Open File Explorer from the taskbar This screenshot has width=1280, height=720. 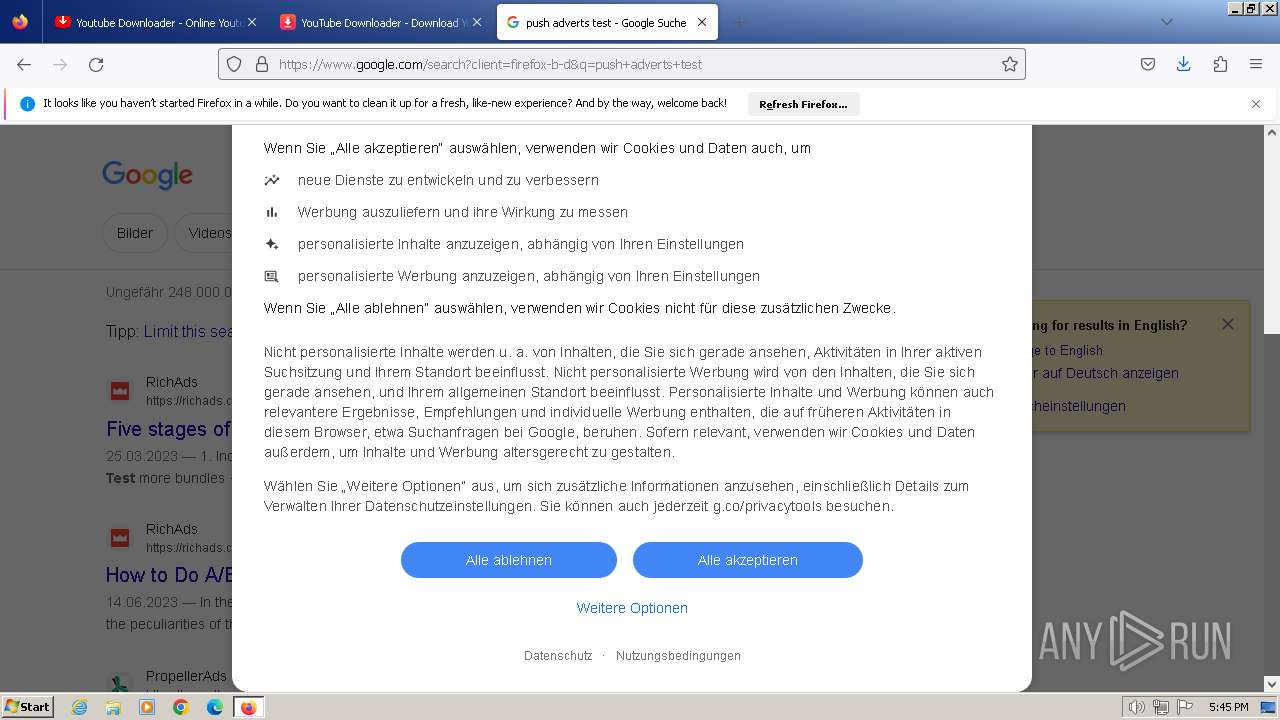tap(113, 707)
